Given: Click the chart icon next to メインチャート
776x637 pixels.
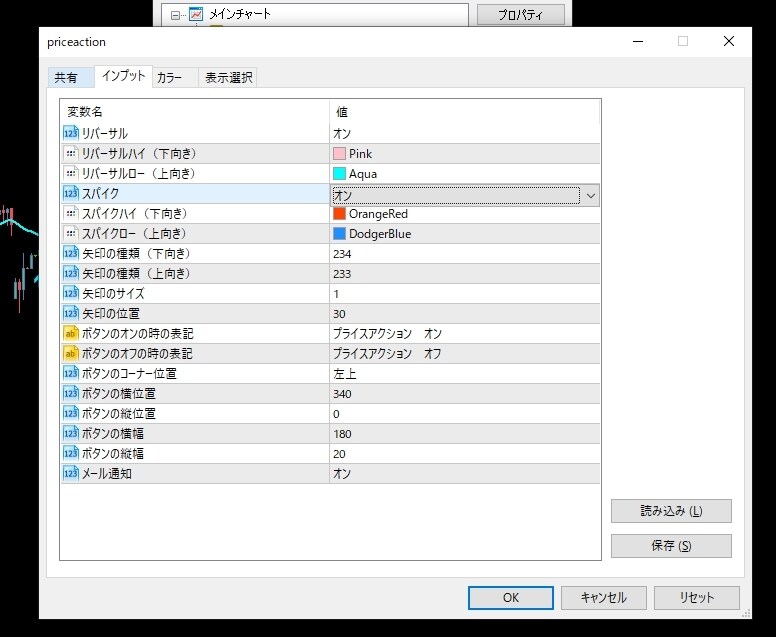Looking at the screenshot, I should pyautogui.click(x=196, y=14).
